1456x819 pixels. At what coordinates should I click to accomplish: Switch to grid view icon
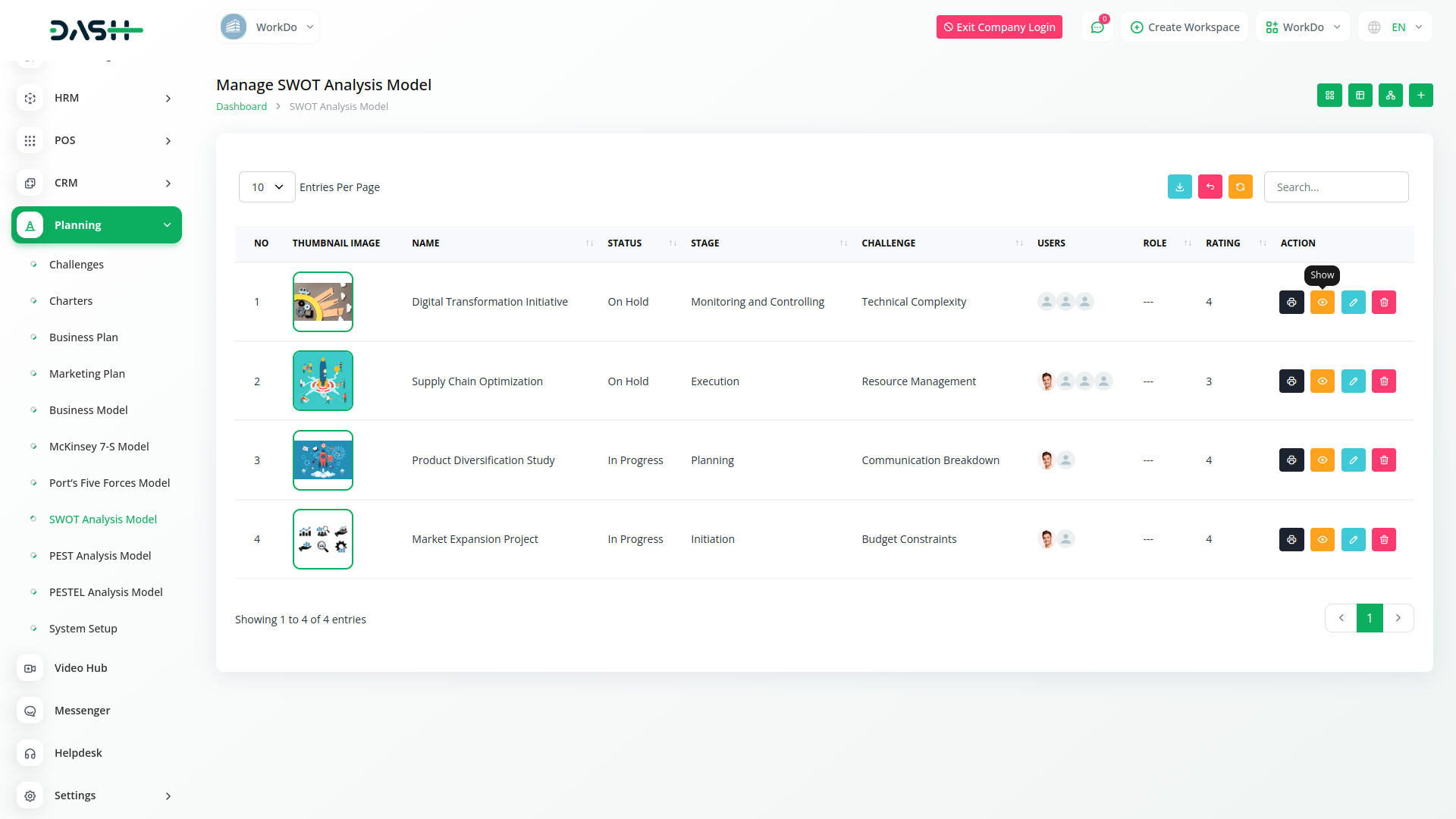1329,96
